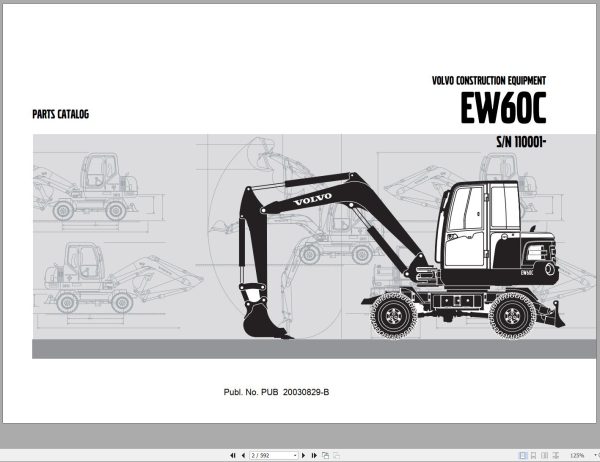This screenshot has width=600, height=462.
Task: Click Publ. No. PUB 20030829-B text
Action: click(x=276, y=392)
